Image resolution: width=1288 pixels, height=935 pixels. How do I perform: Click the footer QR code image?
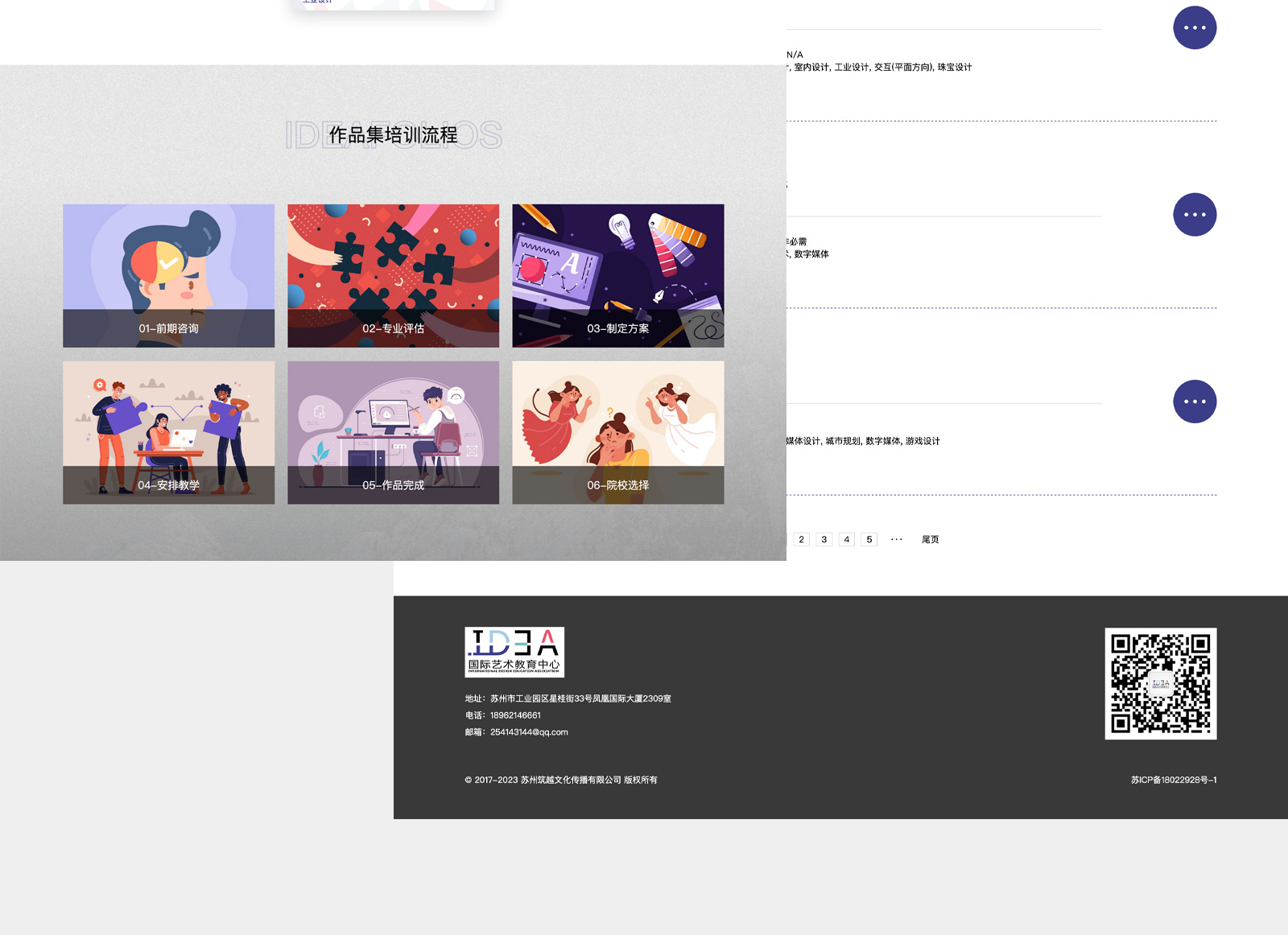point(1160,683)
